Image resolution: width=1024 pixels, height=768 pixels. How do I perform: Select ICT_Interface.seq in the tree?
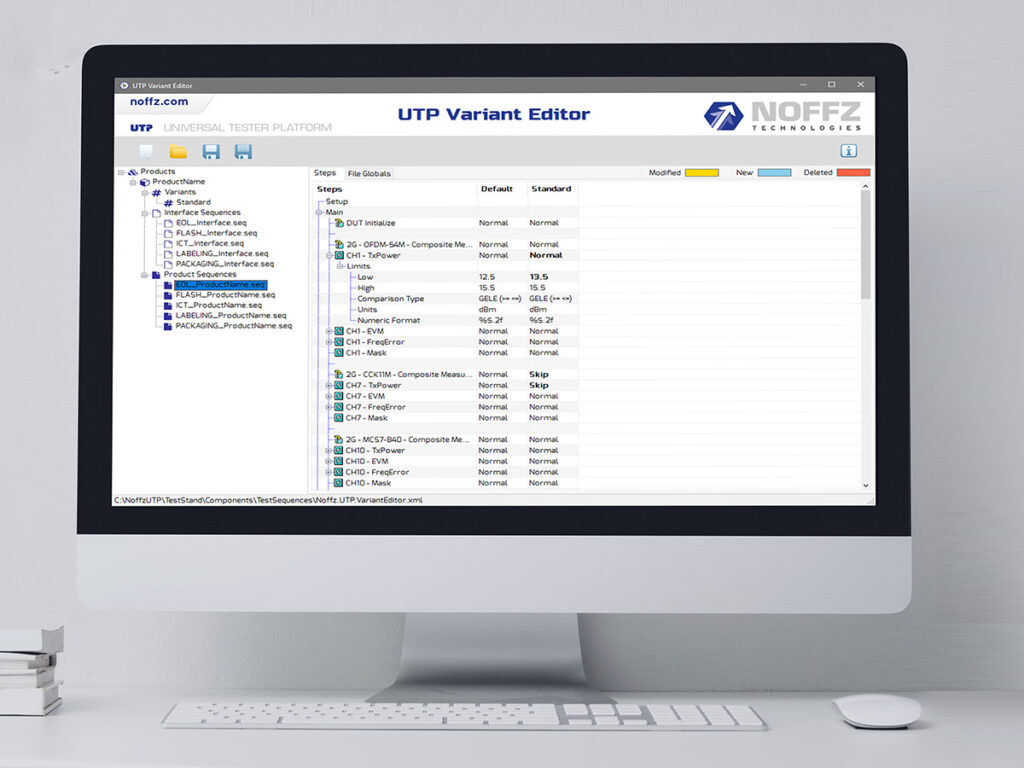tap(210, 244)
